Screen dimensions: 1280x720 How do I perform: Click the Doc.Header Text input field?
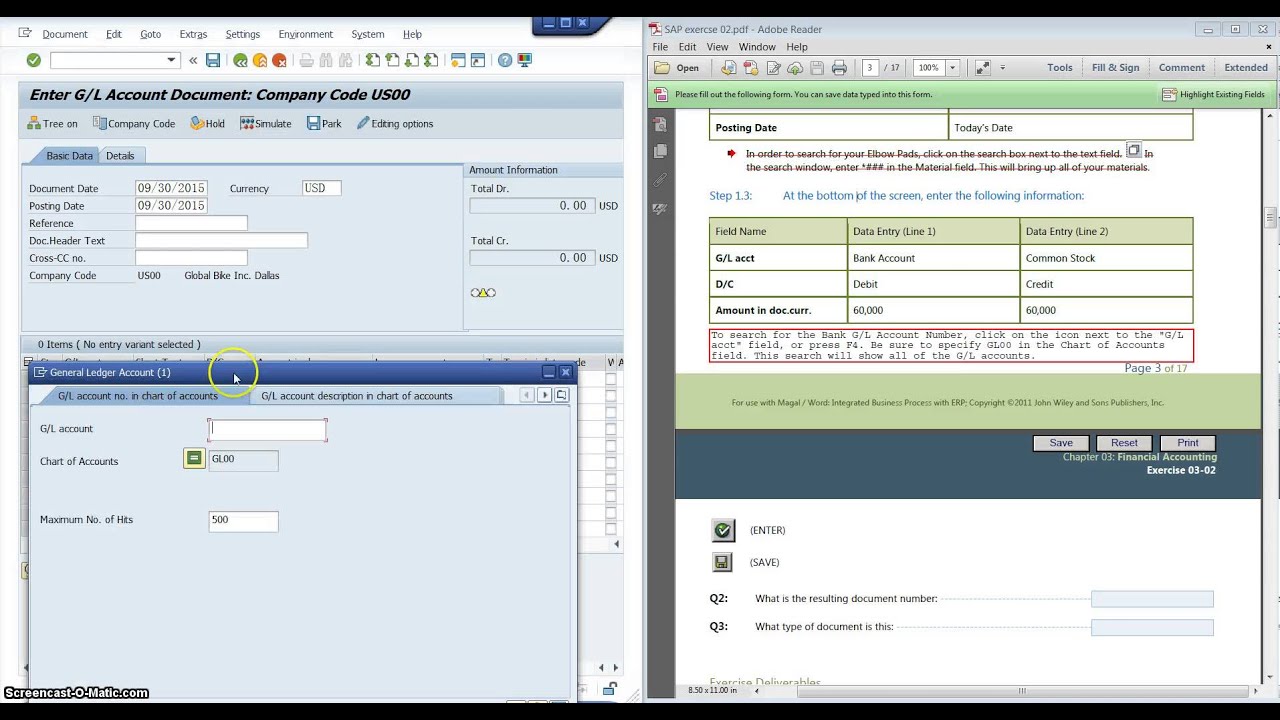[221, 241]
